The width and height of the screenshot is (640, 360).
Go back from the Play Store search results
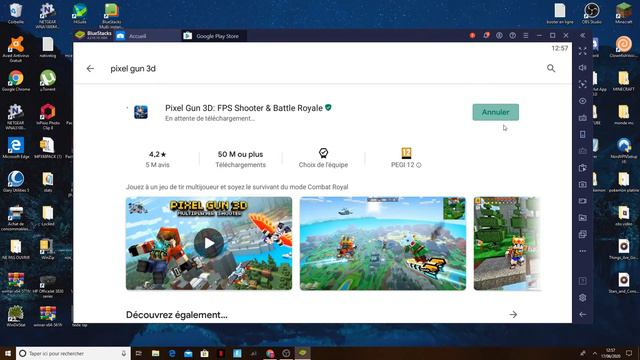coord(90,69)
